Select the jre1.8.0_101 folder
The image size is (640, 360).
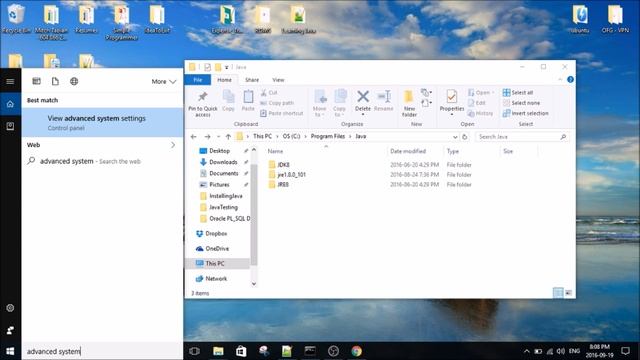point(287,174)
